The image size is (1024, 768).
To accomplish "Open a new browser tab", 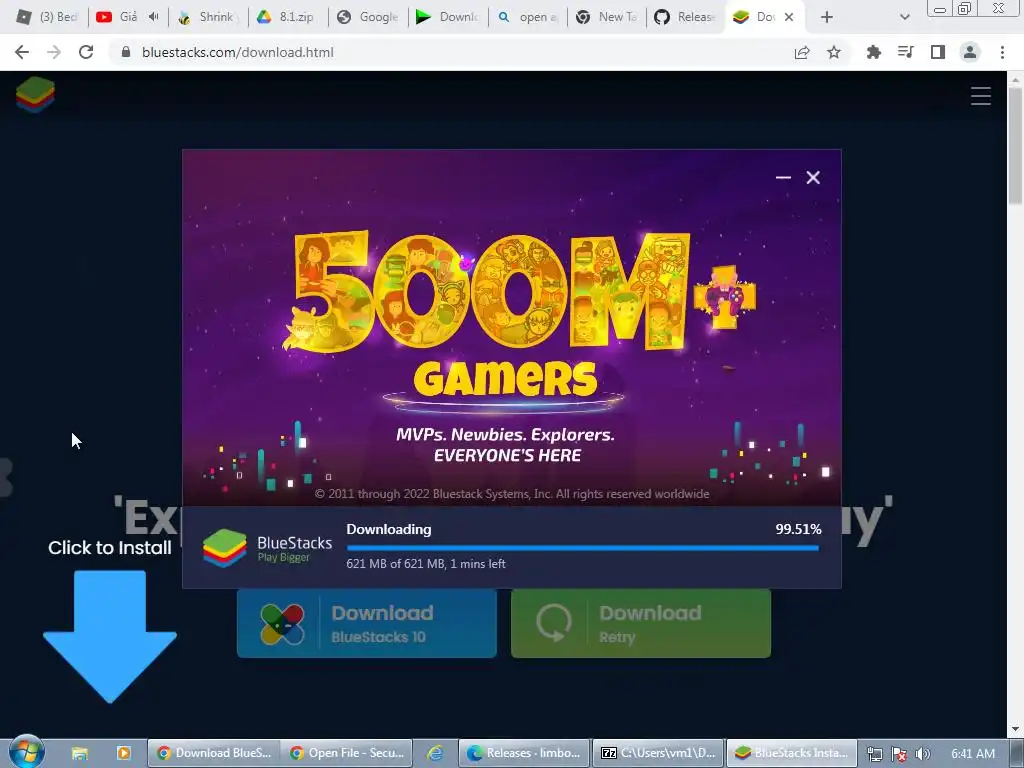I will (x=827, y=17).
